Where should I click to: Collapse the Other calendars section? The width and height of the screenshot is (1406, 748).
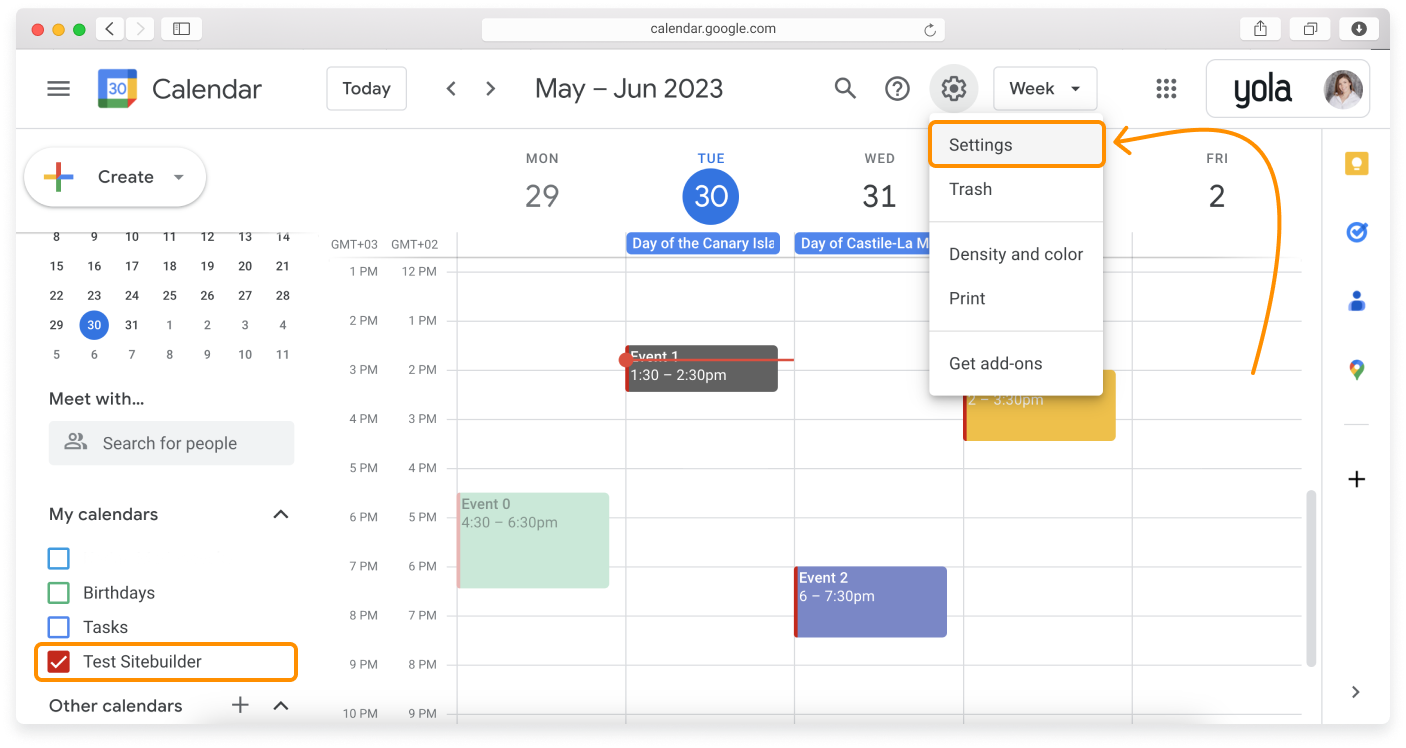tap(281, 706)
